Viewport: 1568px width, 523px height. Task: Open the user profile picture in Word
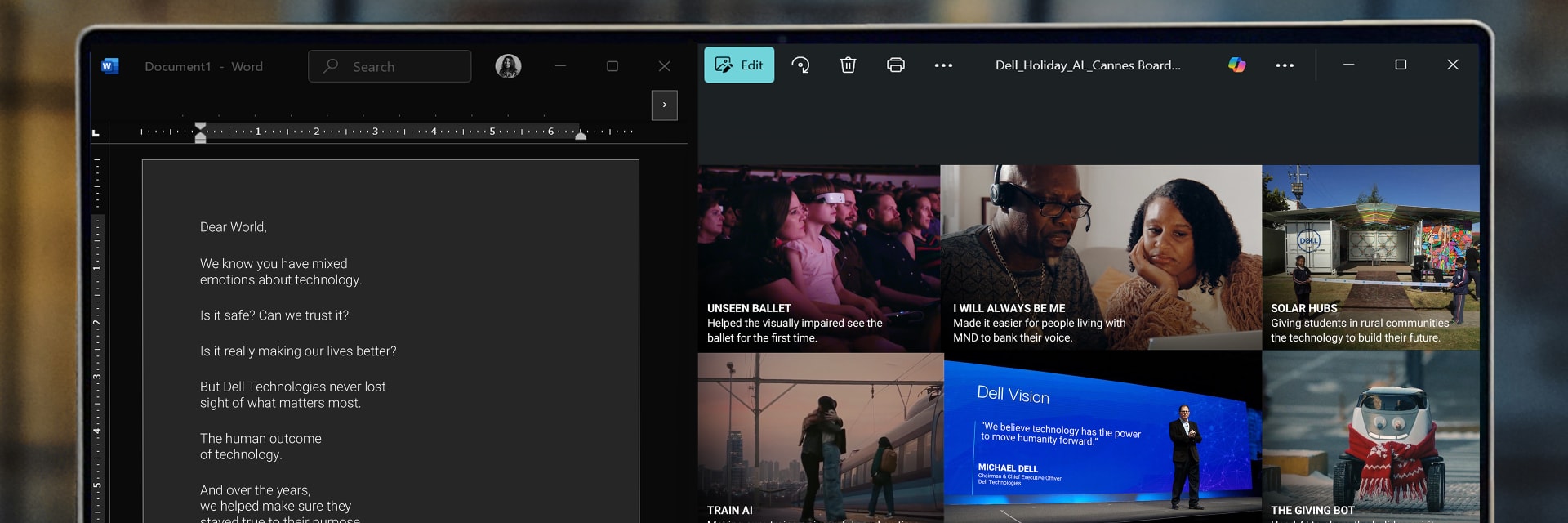tap(508, 66)
